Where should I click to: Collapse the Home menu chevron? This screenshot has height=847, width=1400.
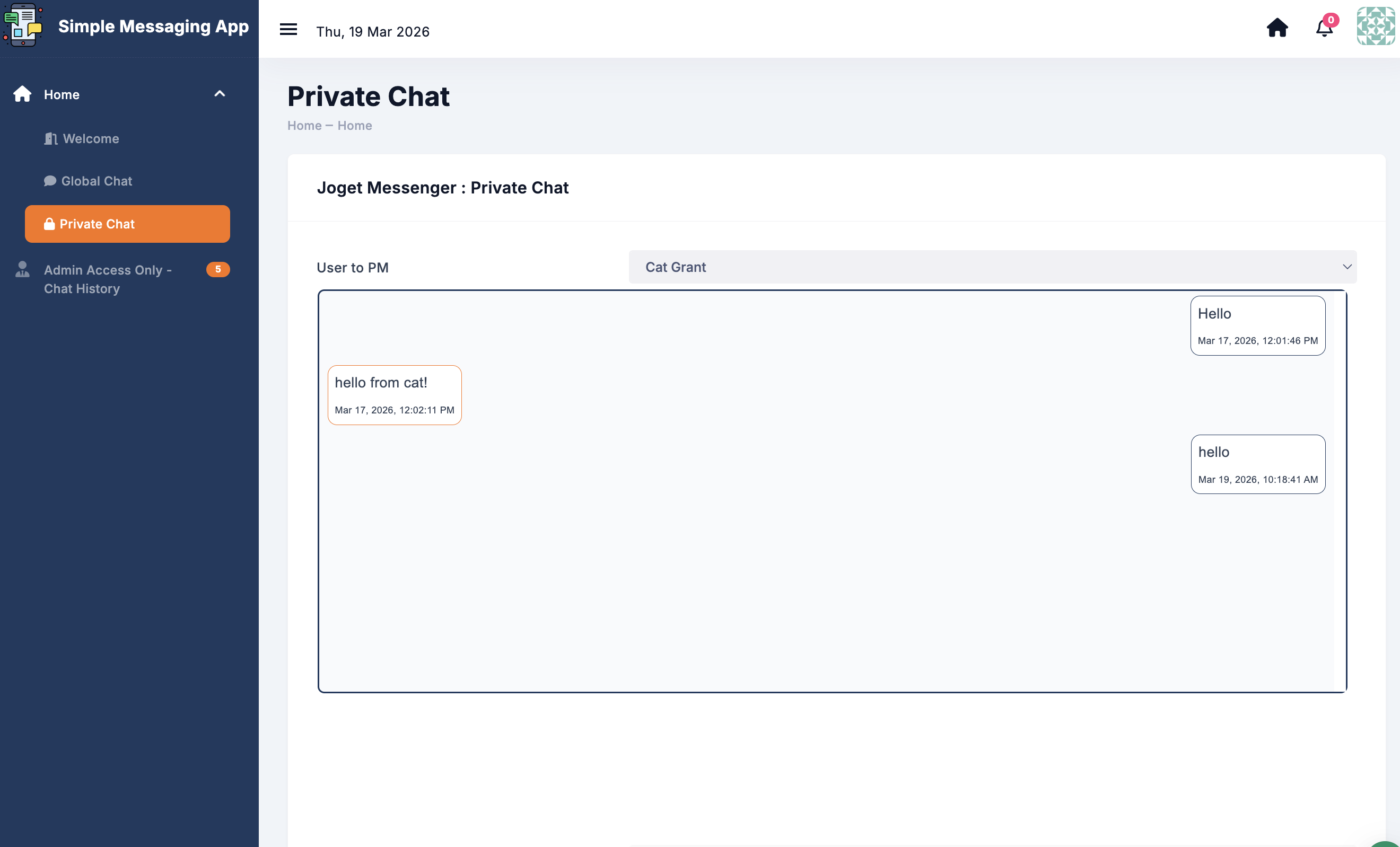coord(220,94)
